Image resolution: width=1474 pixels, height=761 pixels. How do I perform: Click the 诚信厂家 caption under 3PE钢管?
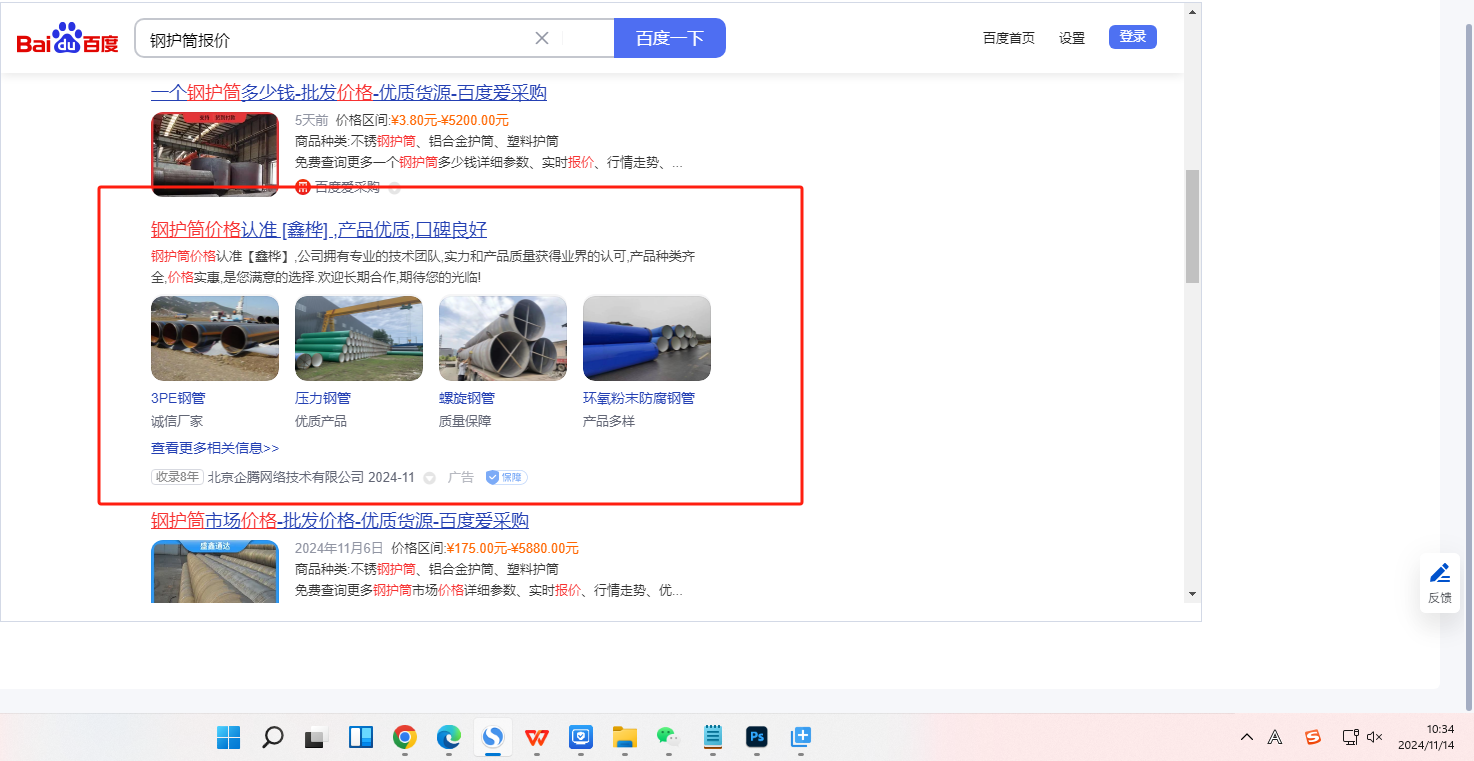tap(177, 421)
